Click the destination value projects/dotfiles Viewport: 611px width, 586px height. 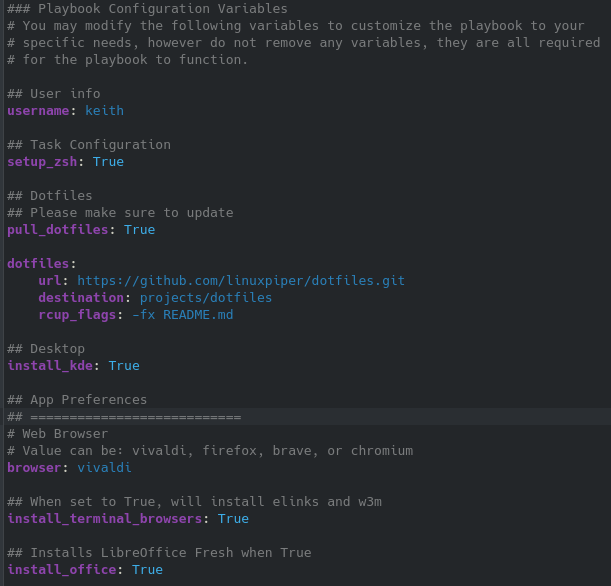click(x=206, y=298)
